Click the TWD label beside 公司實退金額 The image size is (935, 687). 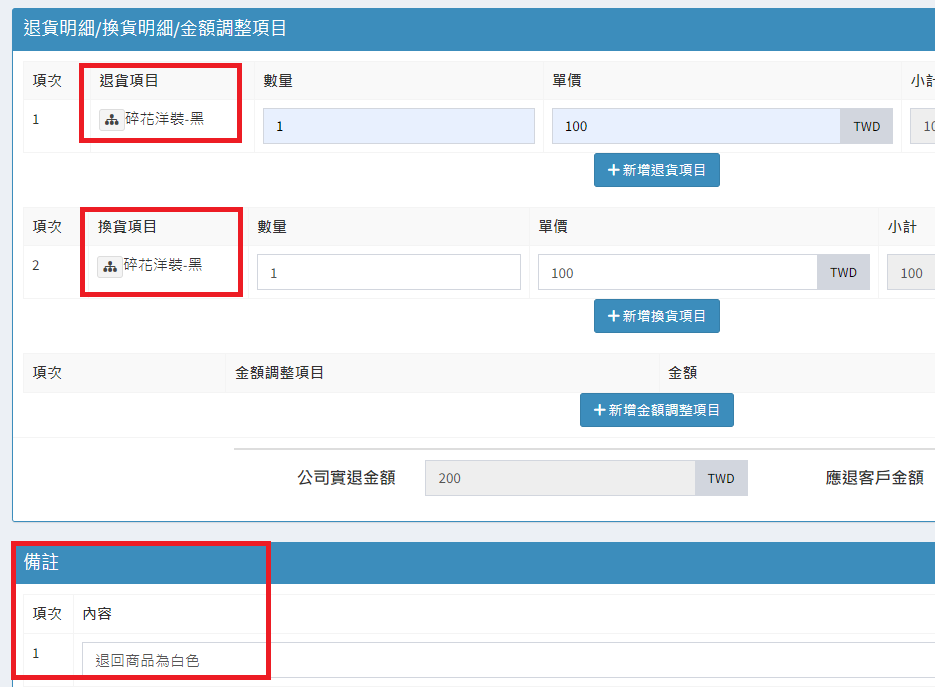click(721, 478)
